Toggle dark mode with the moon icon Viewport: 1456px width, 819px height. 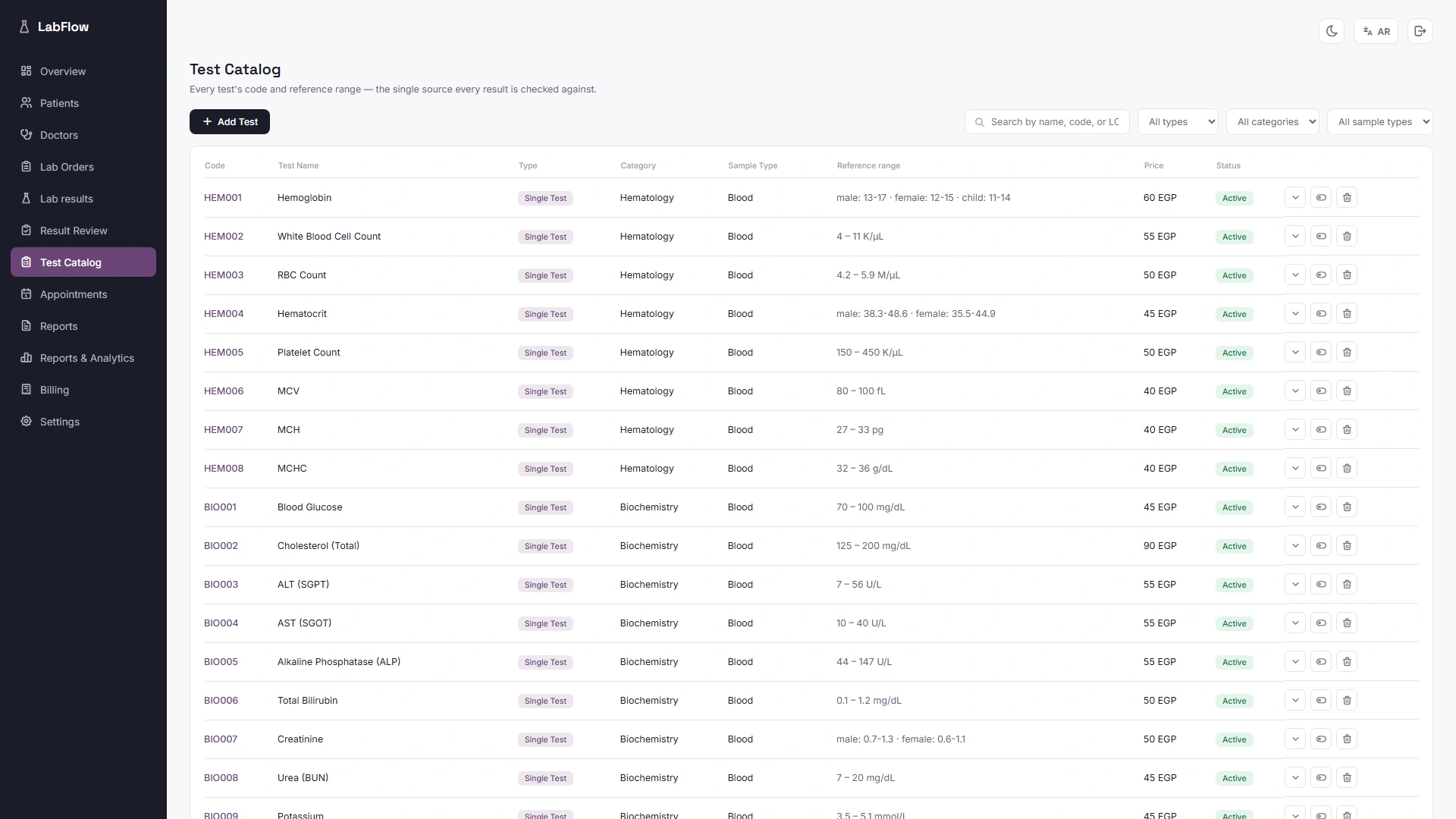click(1332, 31)
